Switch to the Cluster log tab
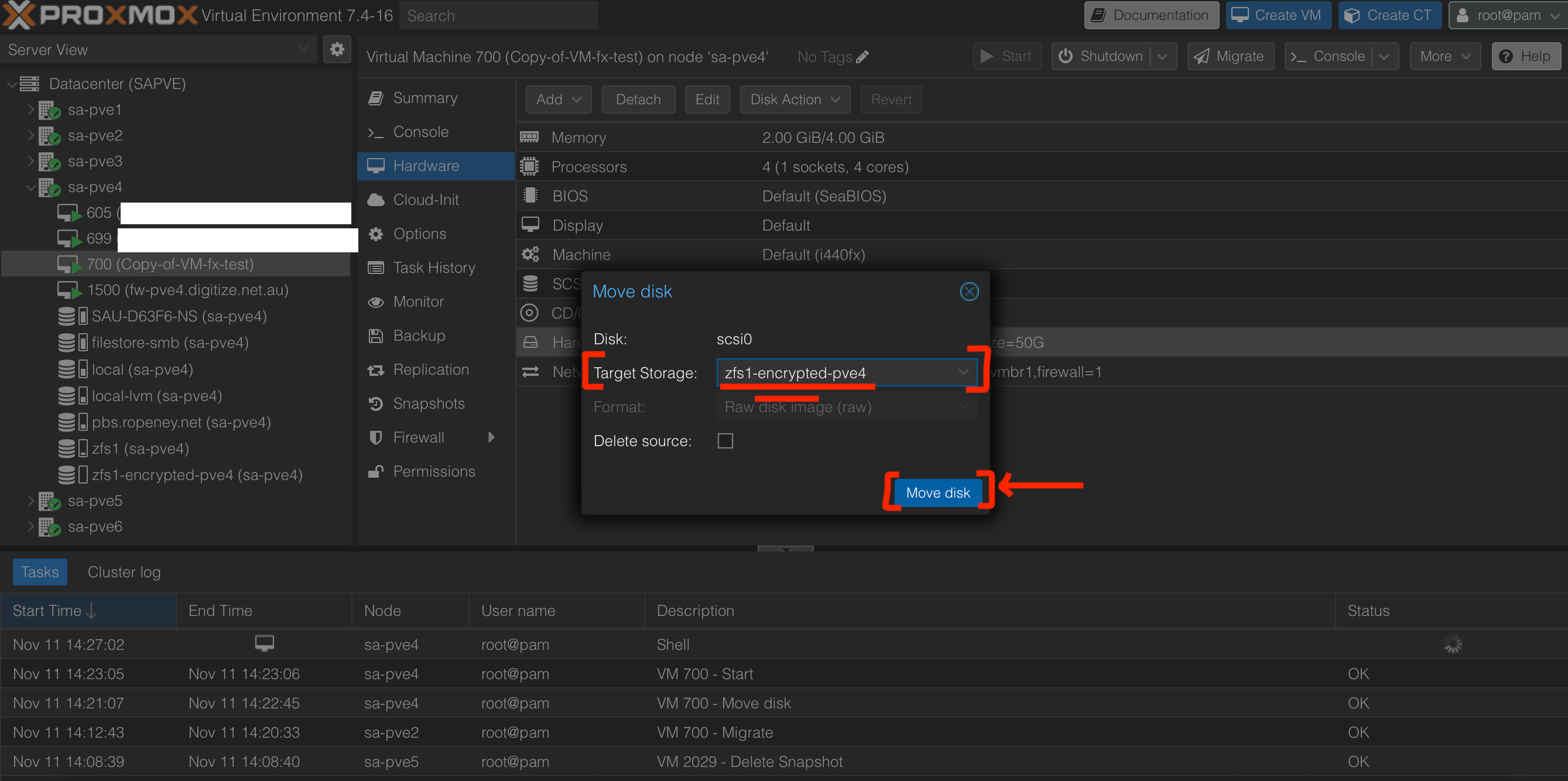 pos(124,571)
